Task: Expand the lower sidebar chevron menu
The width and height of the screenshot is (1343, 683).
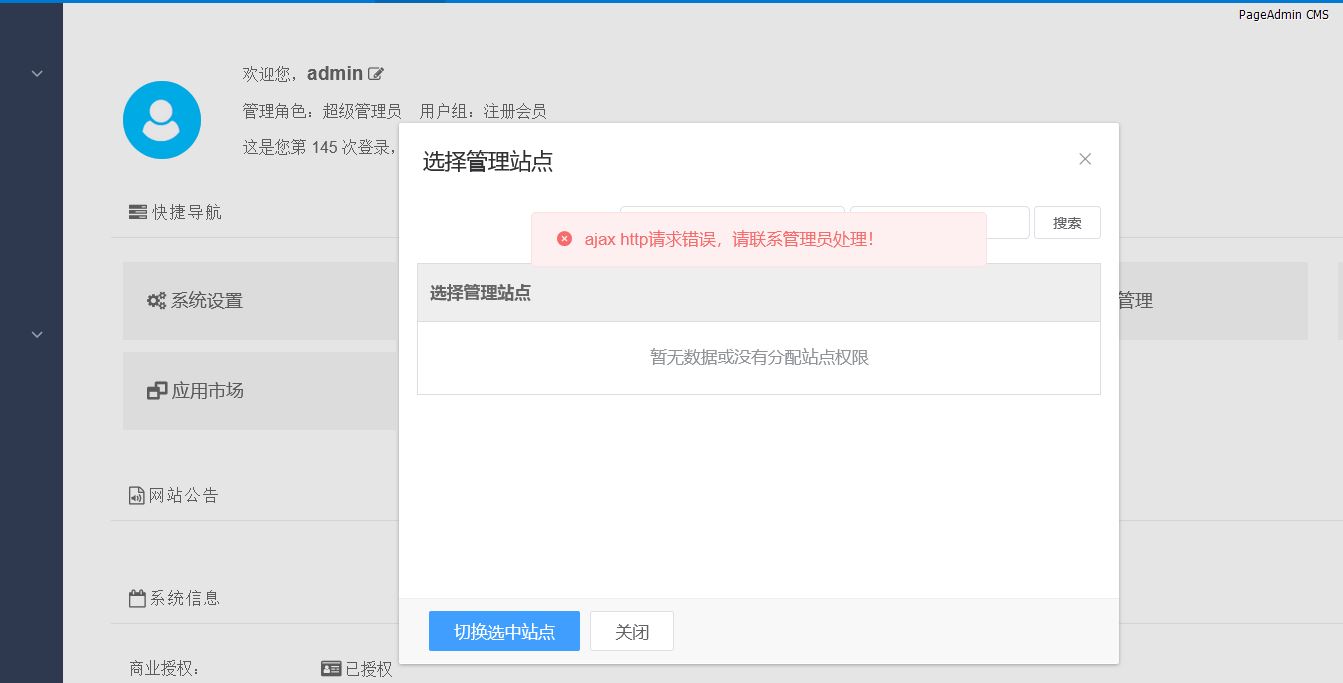Action: click(x=37, y=334)
